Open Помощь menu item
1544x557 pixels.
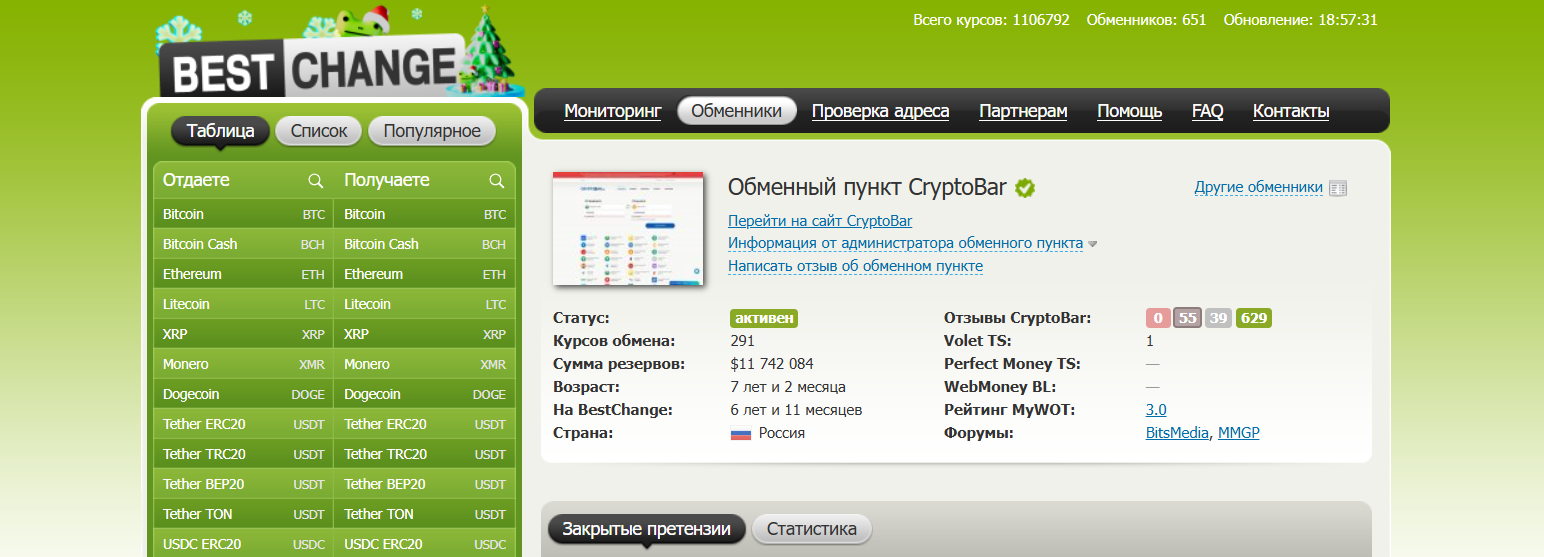1129,111
